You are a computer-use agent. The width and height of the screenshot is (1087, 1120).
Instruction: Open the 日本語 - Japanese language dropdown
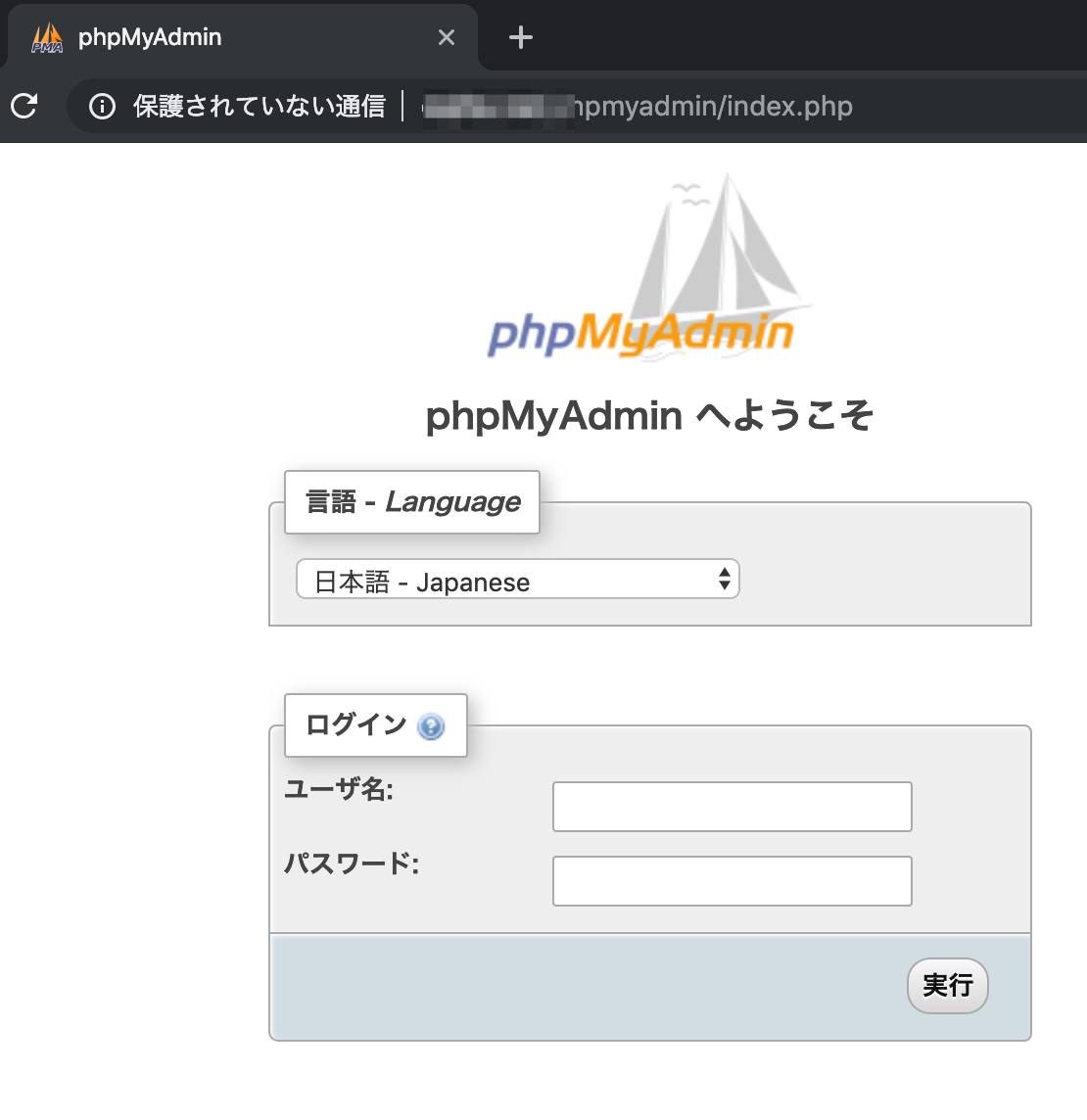[518, 580]
